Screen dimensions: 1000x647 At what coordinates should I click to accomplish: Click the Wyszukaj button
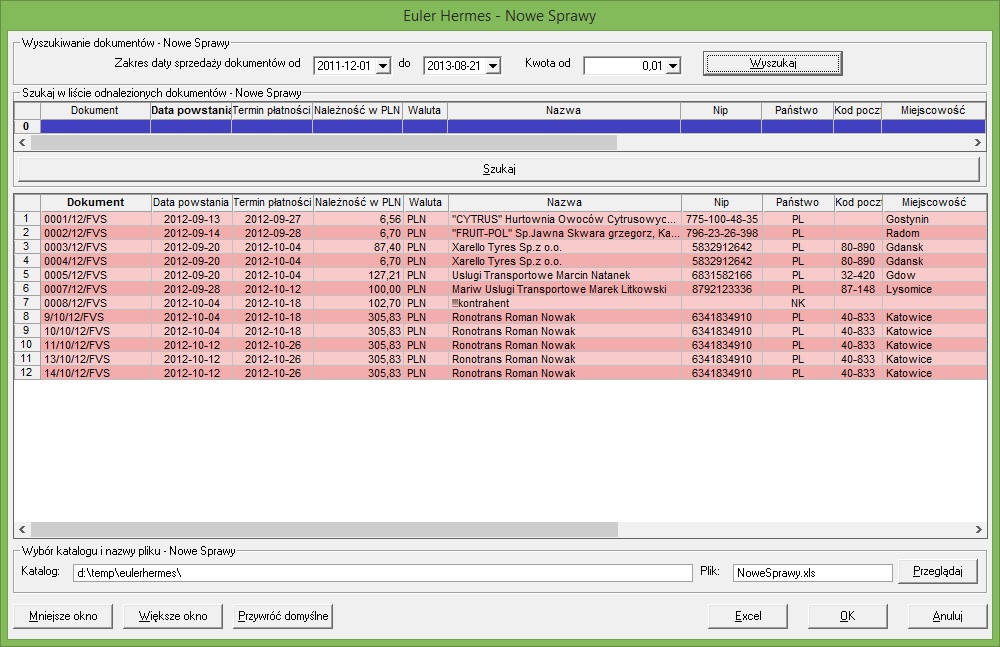pyautogui.click(x=773, y=63)
